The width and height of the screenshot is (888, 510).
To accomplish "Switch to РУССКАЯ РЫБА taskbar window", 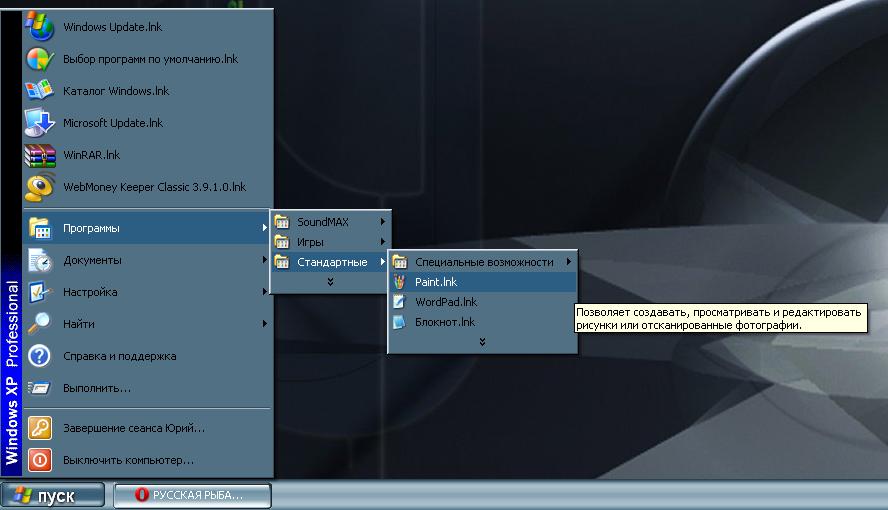I will 192,495.
